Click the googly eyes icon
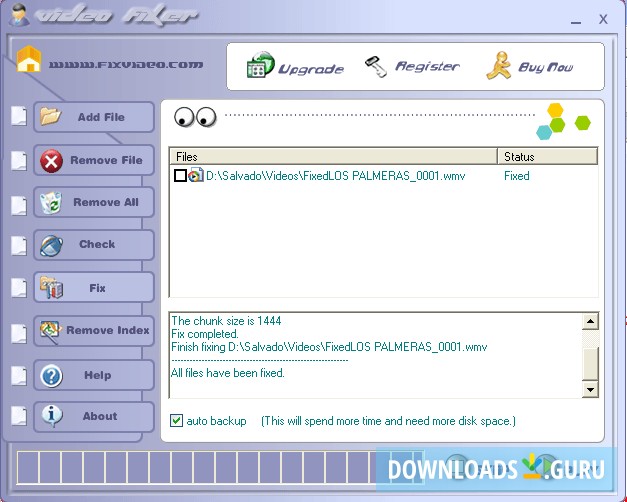627x502 pixels. tap(195, 118)
